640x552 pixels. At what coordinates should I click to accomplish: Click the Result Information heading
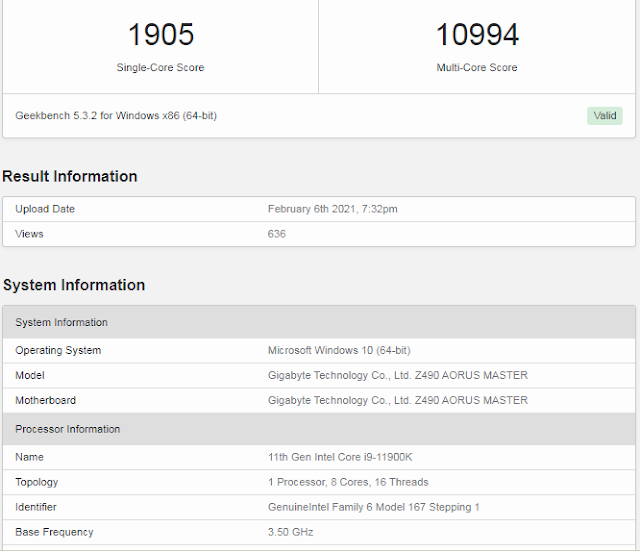[70, 176]
